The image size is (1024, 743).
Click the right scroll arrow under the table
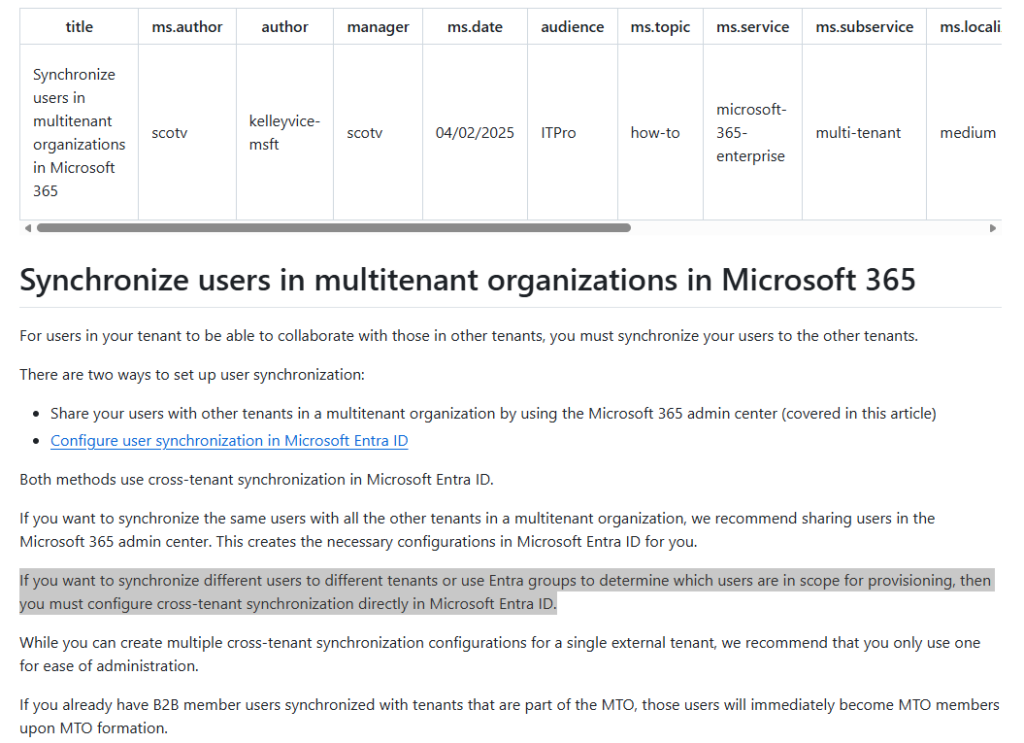(x=993, y=228)
